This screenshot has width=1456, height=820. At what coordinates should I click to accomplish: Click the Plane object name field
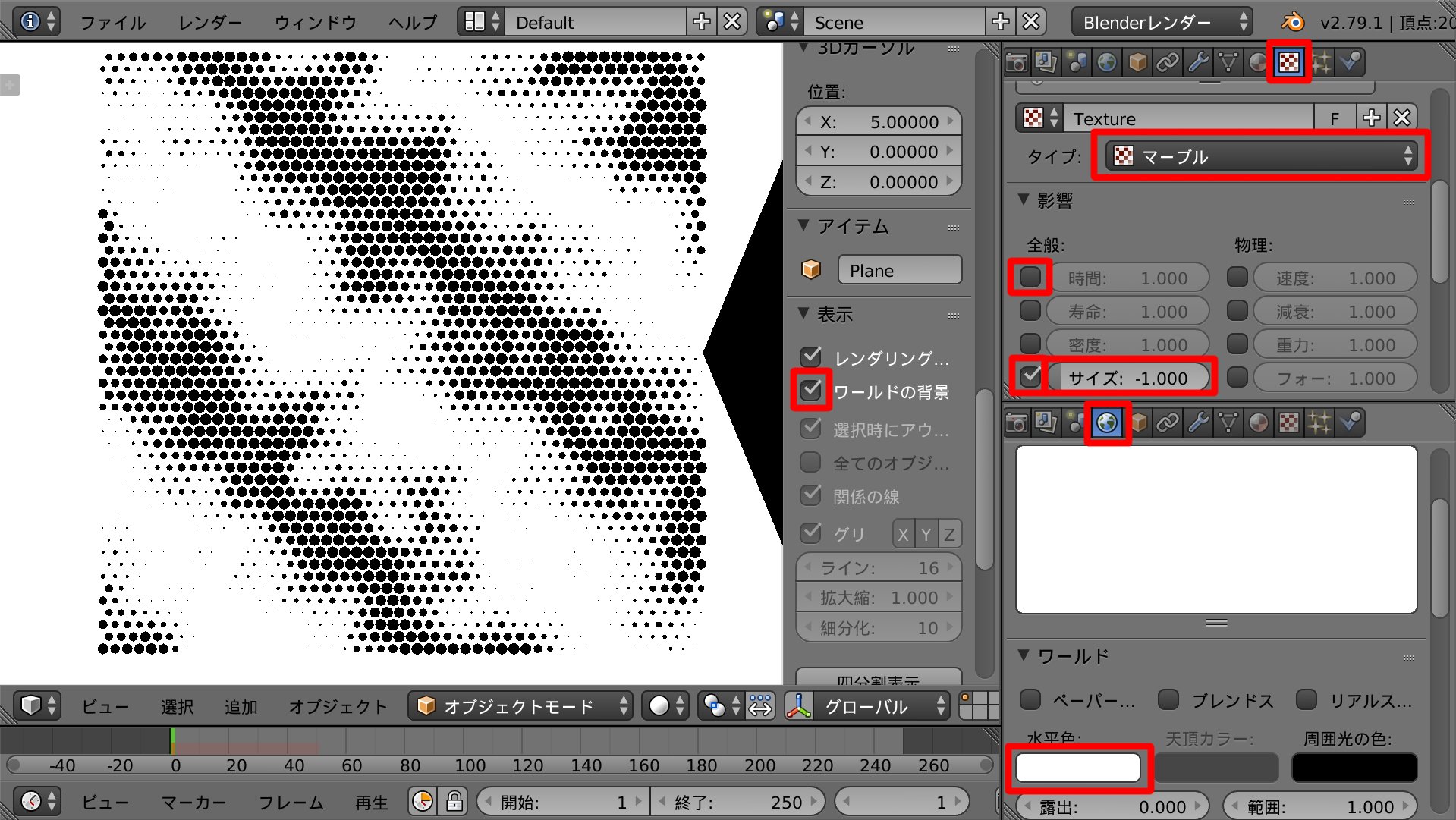[900, 270]
